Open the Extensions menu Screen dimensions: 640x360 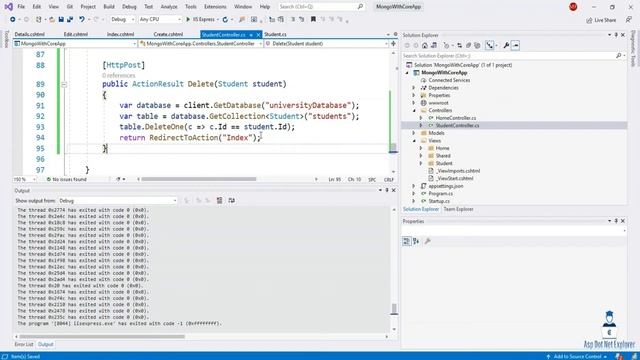pyautogui.click(x=215, y=7)
